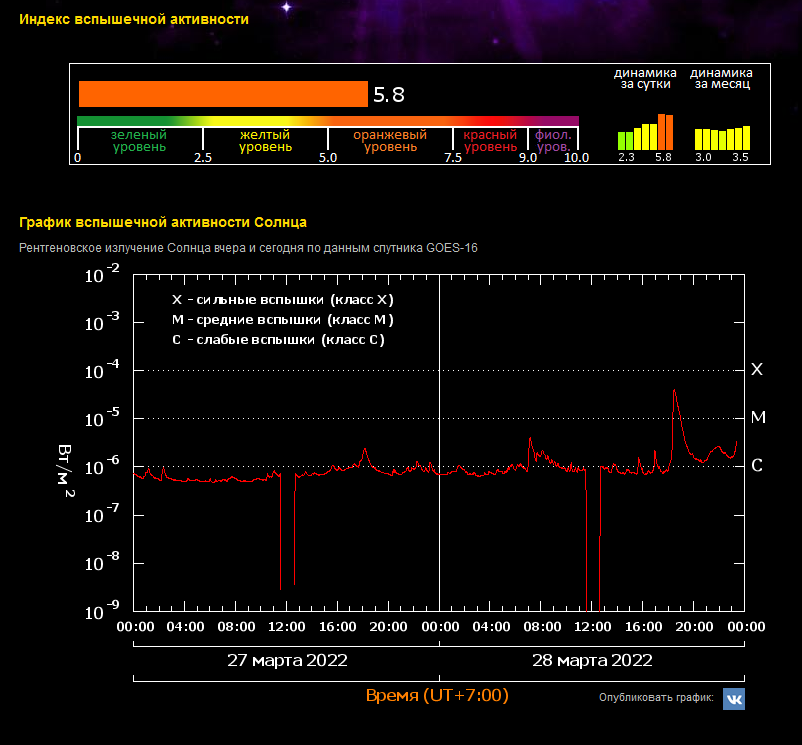Click the green level section of the scale

pos(139,141)
